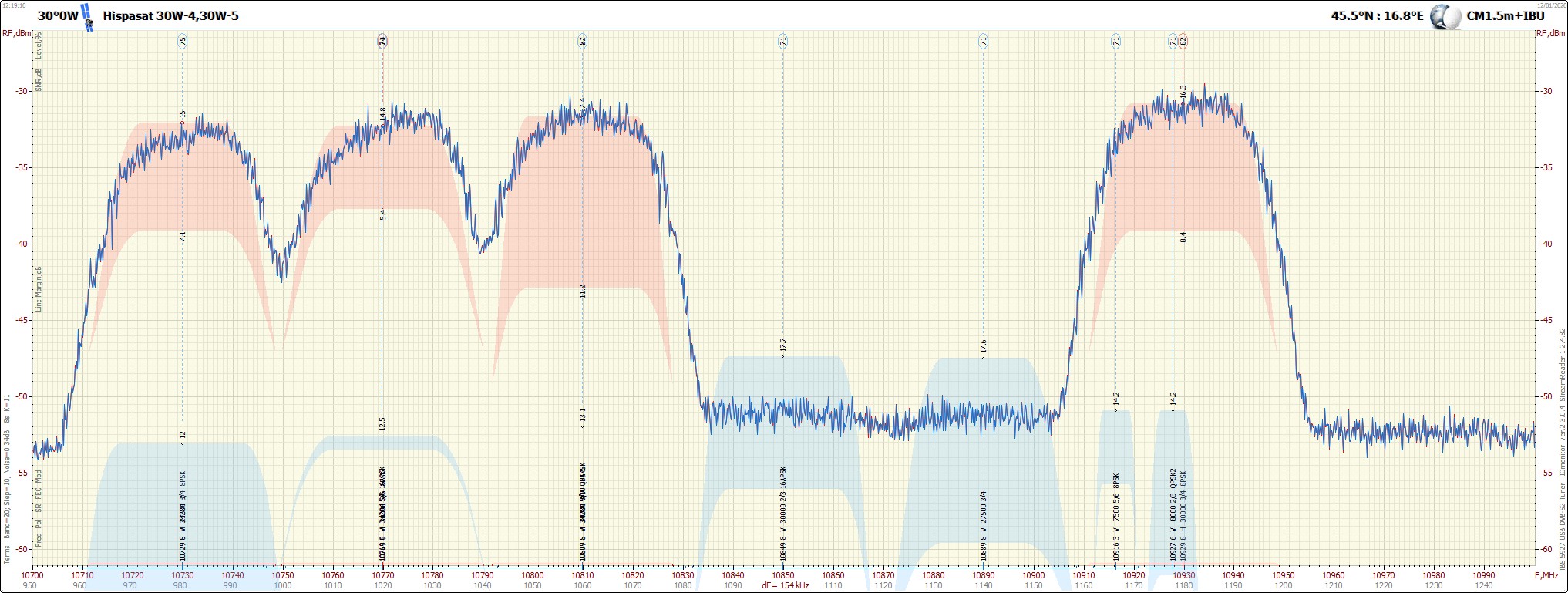Select the marker 71 above 10890 MHz
This screenshot has width=1568, height=593.
983,41
